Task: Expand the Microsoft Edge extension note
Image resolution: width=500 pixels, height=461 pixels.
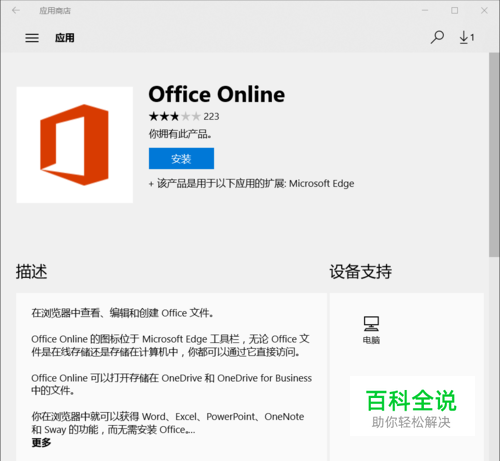Action: point(251,184)
